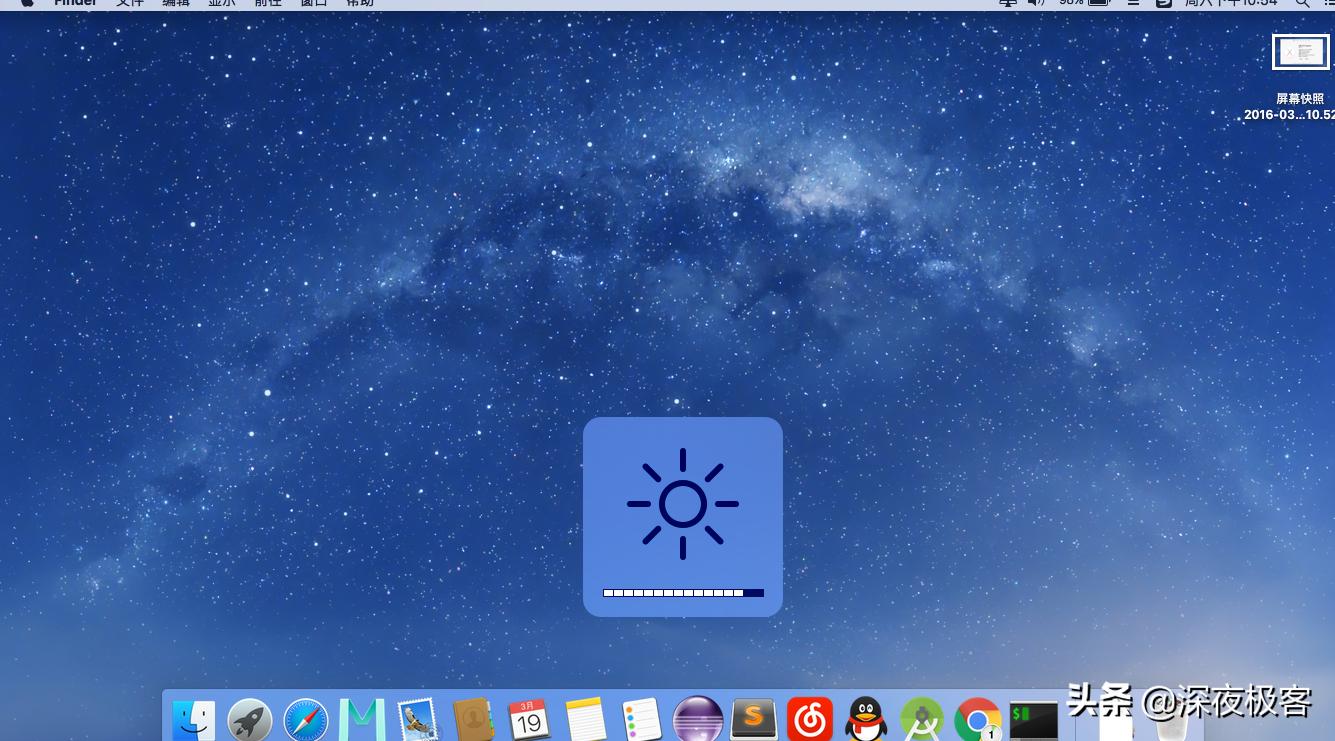The height and width of the screenshot is (741, 1335).
Task: Launch Android Studio from the Dock
Action: 922,719
